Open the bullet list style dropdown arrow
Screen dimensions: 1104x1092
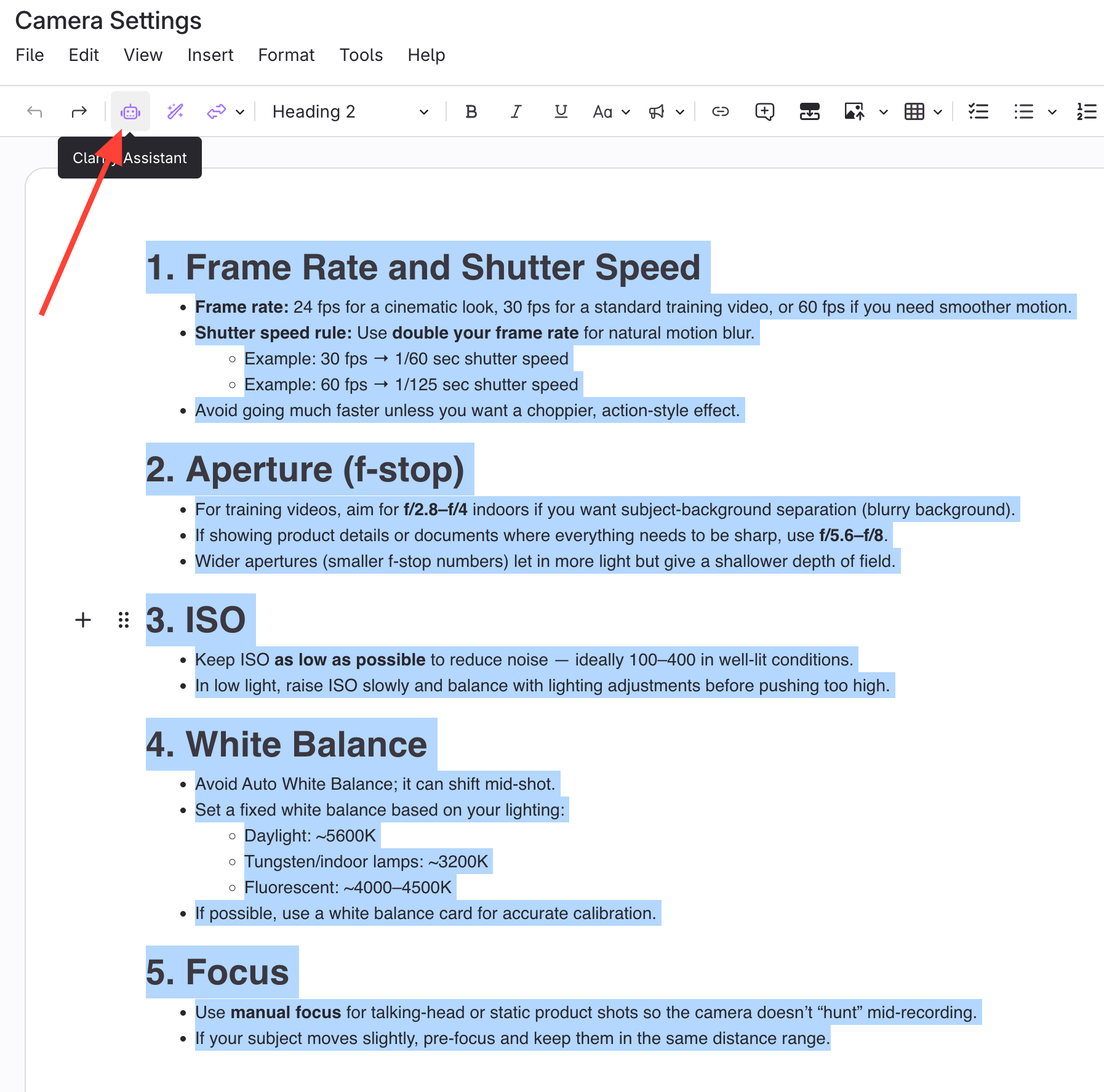(1052, 112)
